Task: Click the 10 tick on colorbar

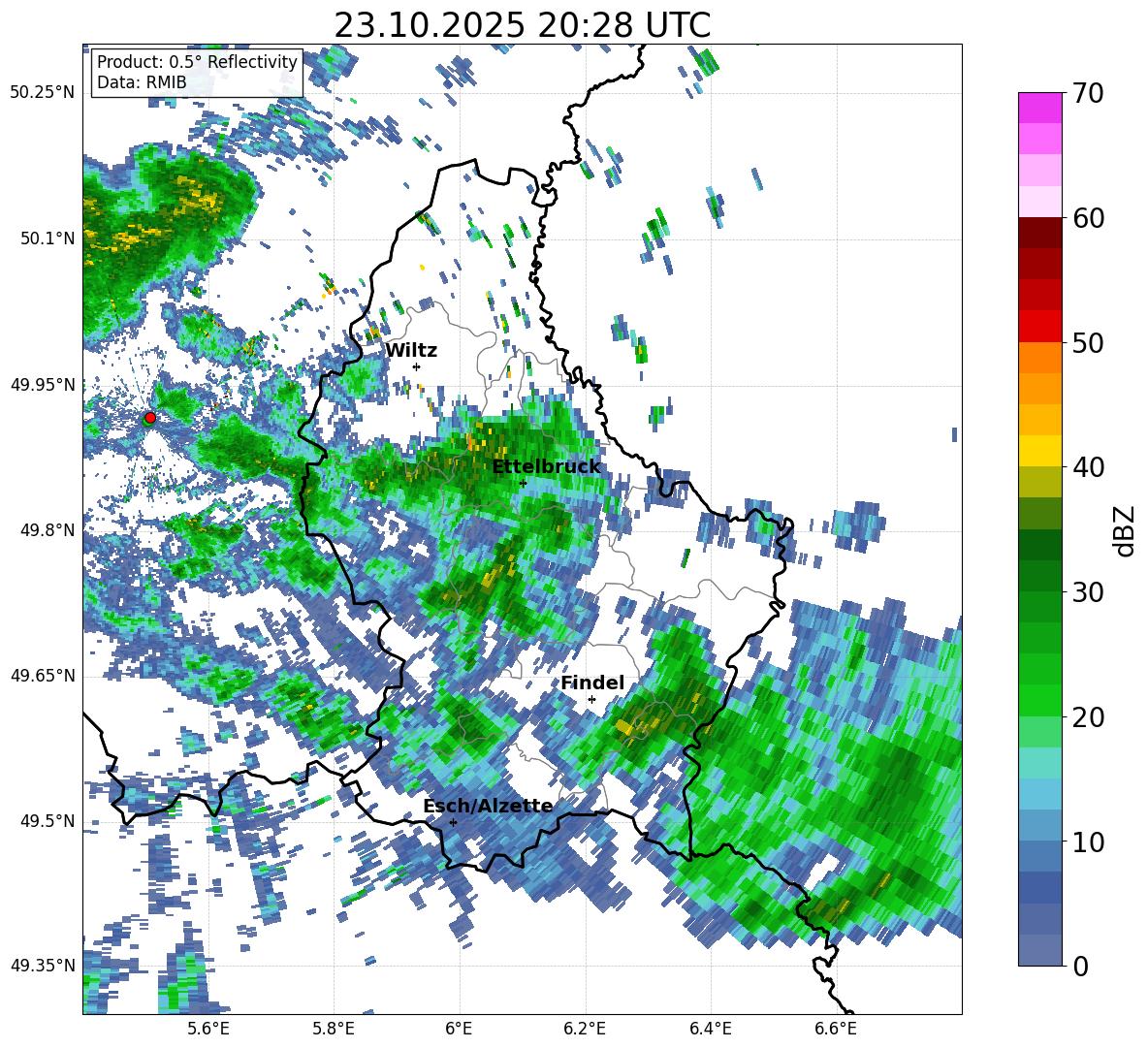Action: 1087,842
